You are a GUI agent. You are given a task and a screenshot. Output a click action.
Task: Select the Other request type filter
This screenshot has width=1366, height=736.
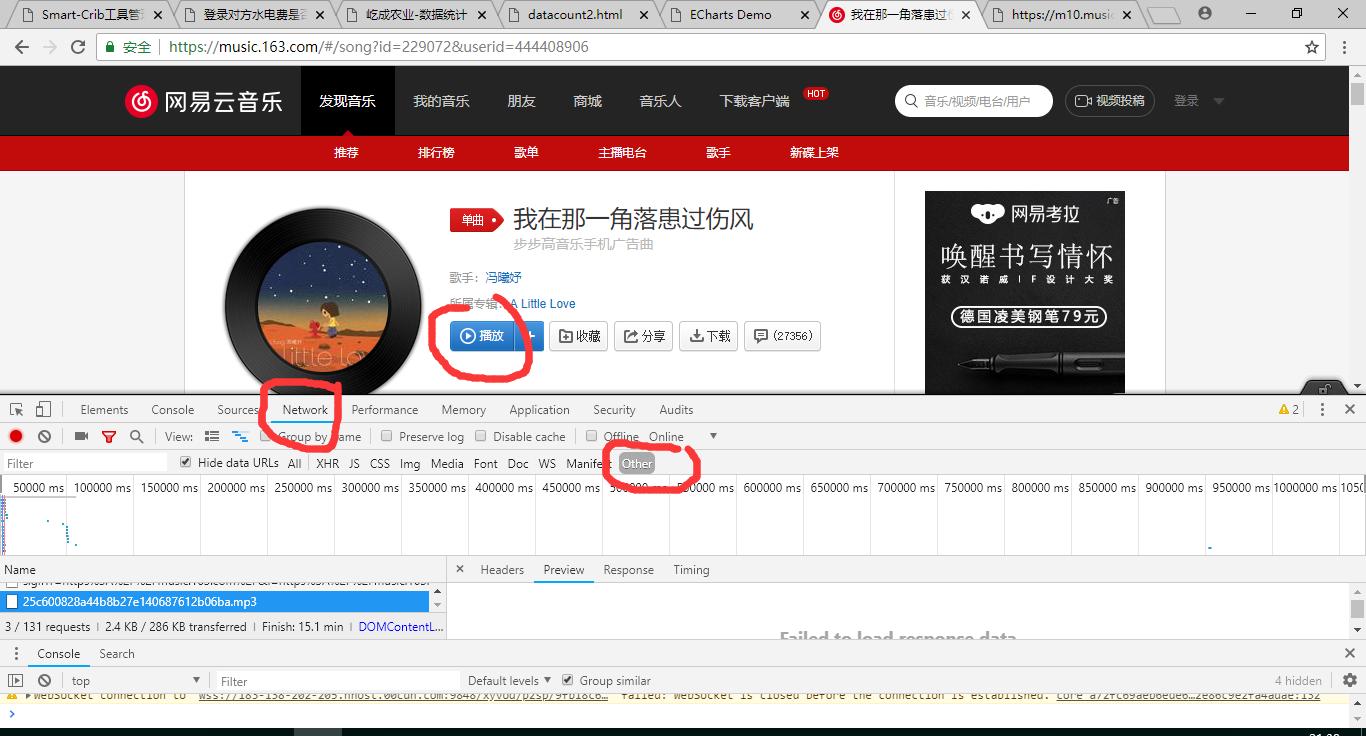coord(636,463)
